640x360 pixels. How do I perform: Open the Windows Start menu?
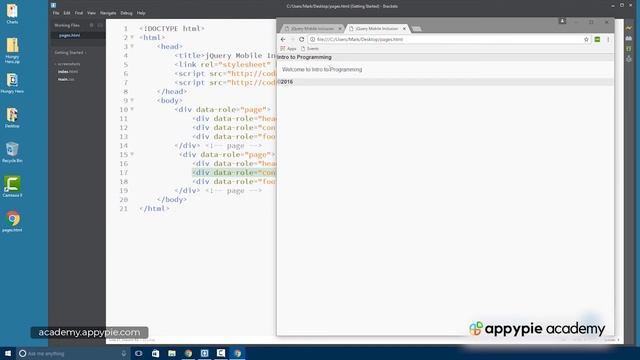(x=8, y=353)
